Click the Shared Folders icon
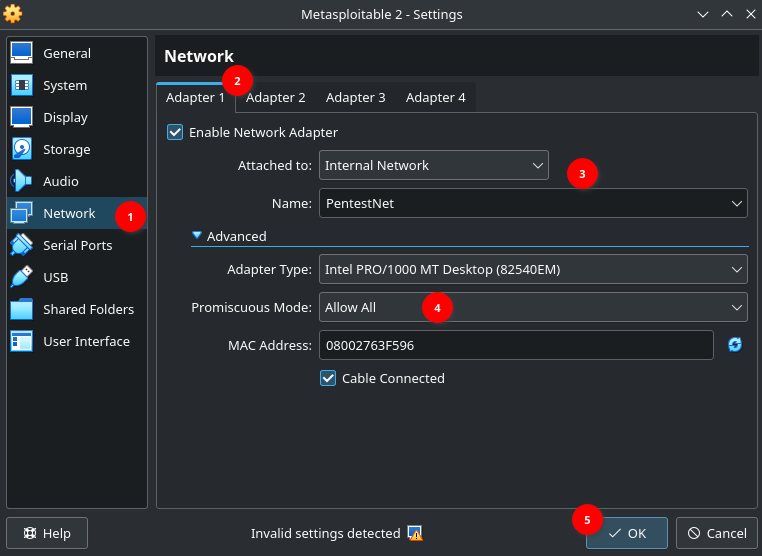Image resolution: width=762 pixels, height=556 pixels. [x=22, y=309]
